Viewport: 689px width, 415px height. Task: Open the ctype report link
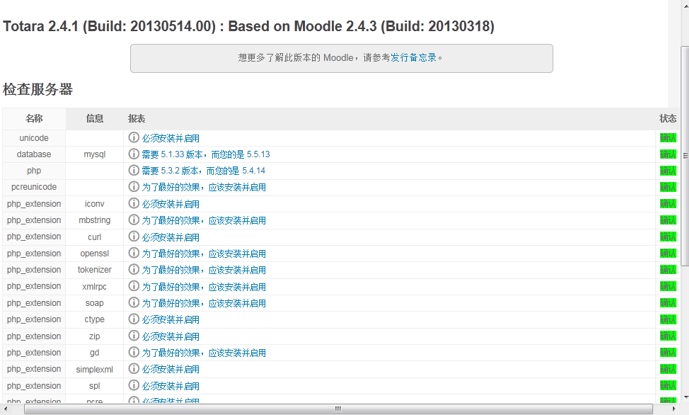coord(170,320)
